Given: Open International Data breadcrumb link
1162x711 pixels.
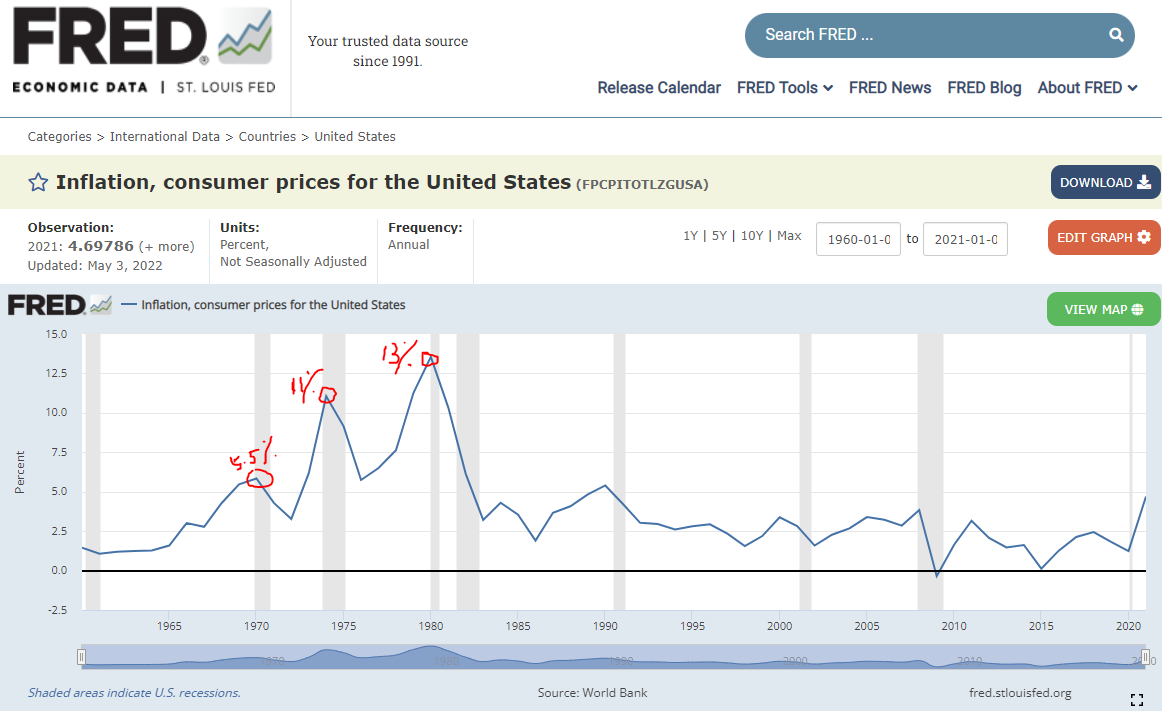Looking at the screenshot, I should point(165,137).
